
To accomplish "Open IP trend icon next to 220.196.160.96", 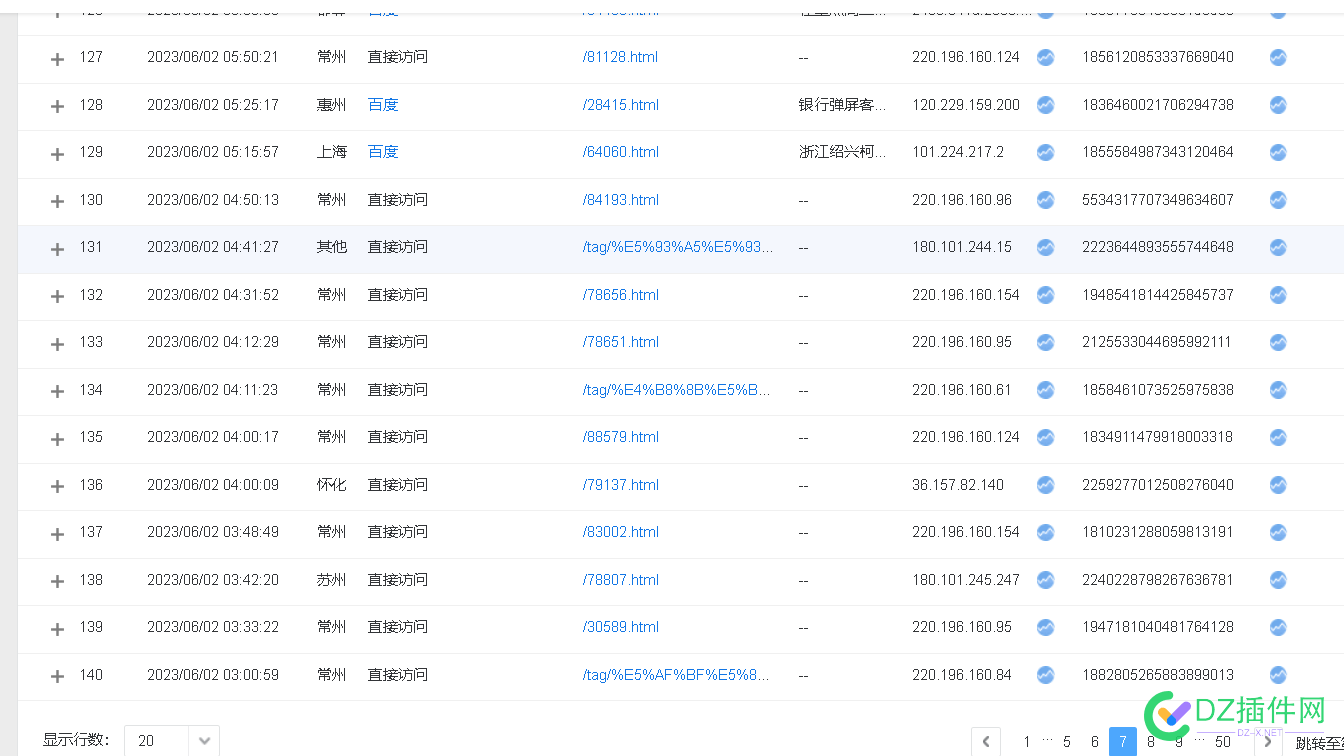I will click(x=1045, y=200).
